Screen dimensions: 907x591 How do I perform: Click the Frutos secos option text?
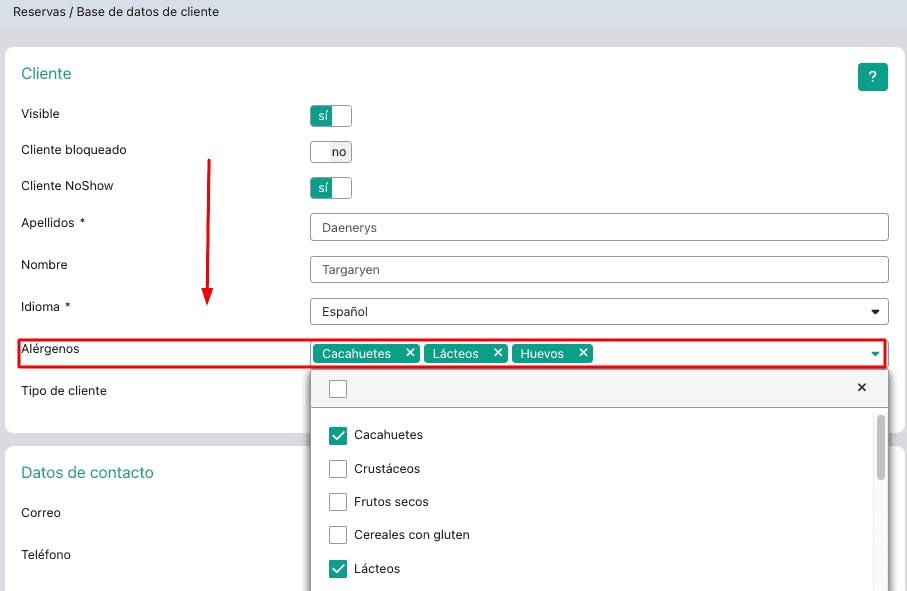click(391, 501)
